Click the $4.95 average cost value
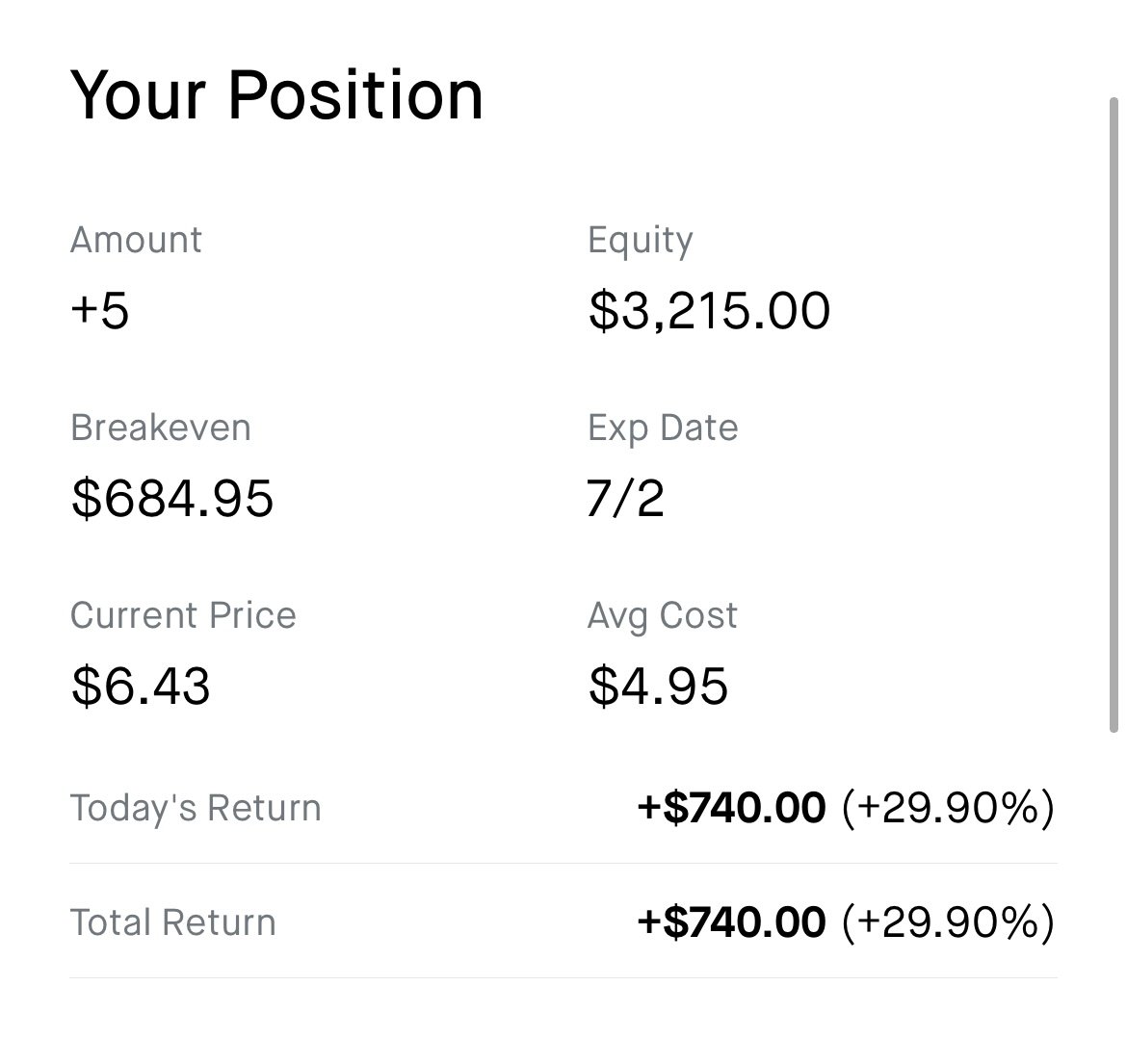This screenshot has height=1064, width=1127. 658,687
